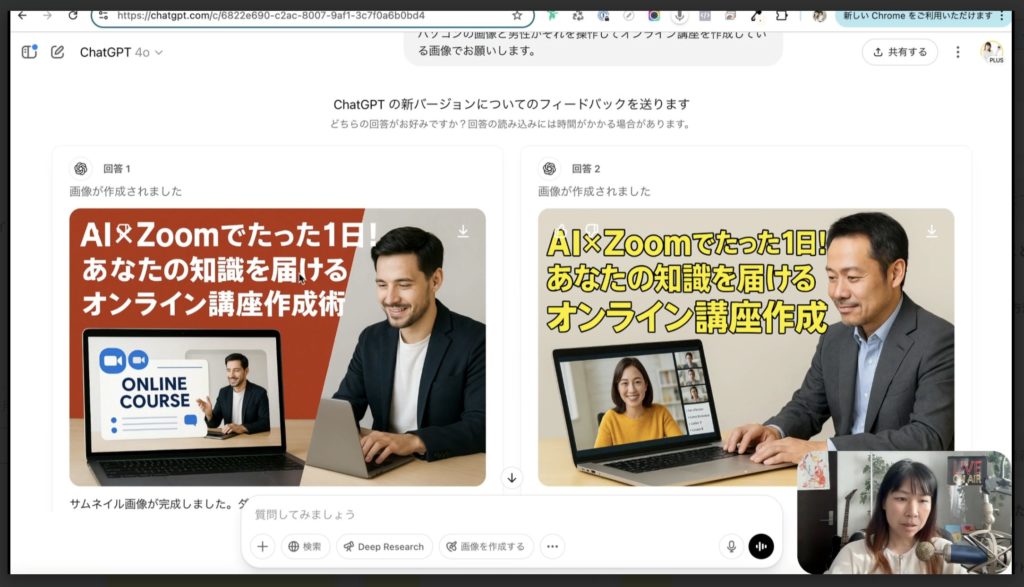
Task: Open the attachment plus icon in the composer
Action: [262, 547]
